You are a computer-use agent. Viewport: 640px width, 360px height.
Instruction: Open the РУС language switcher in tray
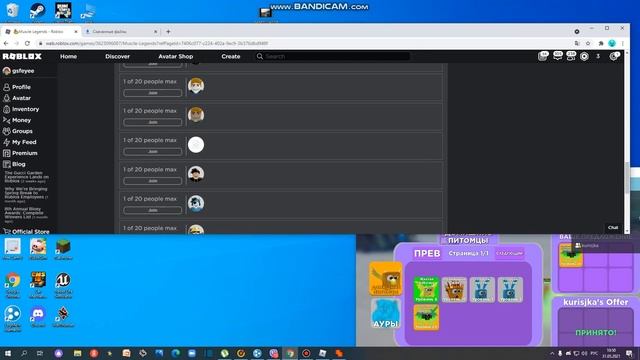[594, 353]
